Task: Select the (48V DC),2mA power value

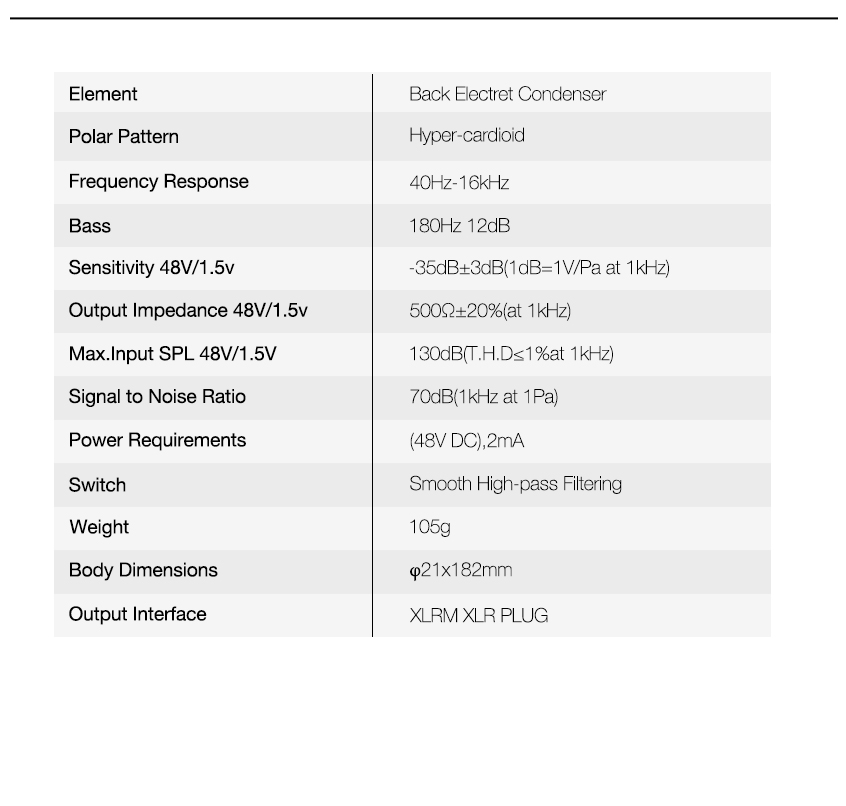Action: 467,441
